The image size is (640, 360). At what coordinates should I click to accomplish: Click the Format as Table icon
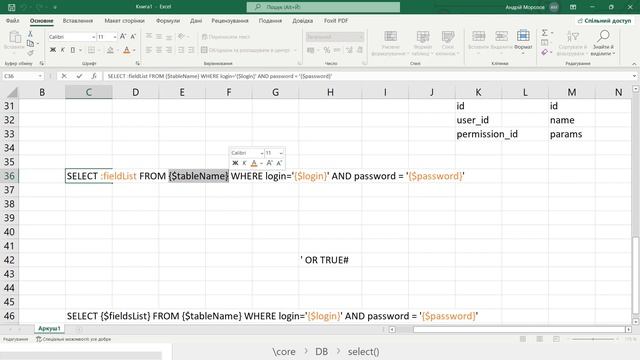(422, 43)
